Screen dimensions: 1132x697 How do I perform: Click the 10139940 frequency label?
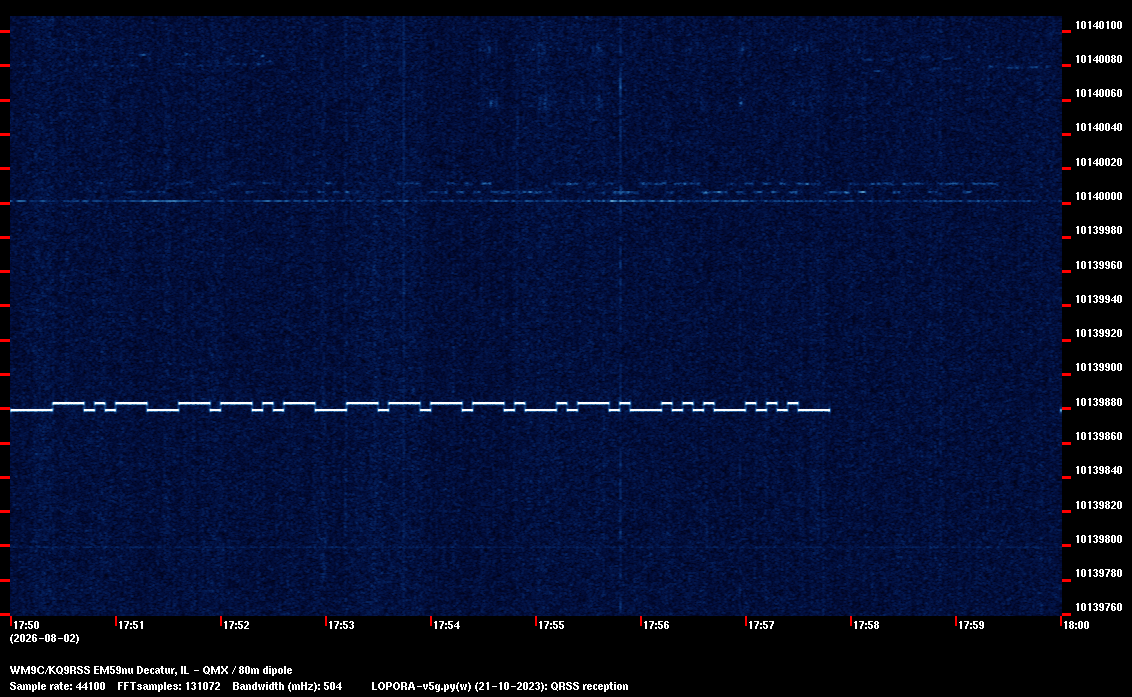pyautogui.click(x=1098, y=299)
